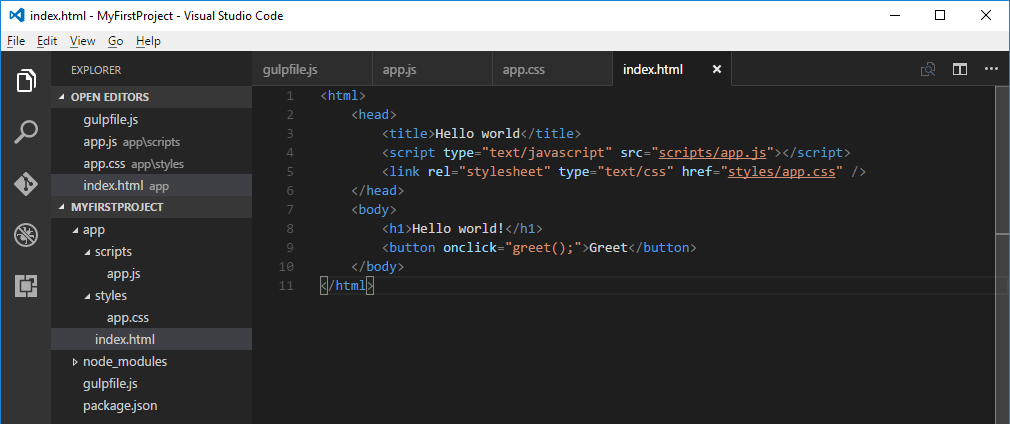Click the Visual Studio Code logo in title bar

(17, 15)
